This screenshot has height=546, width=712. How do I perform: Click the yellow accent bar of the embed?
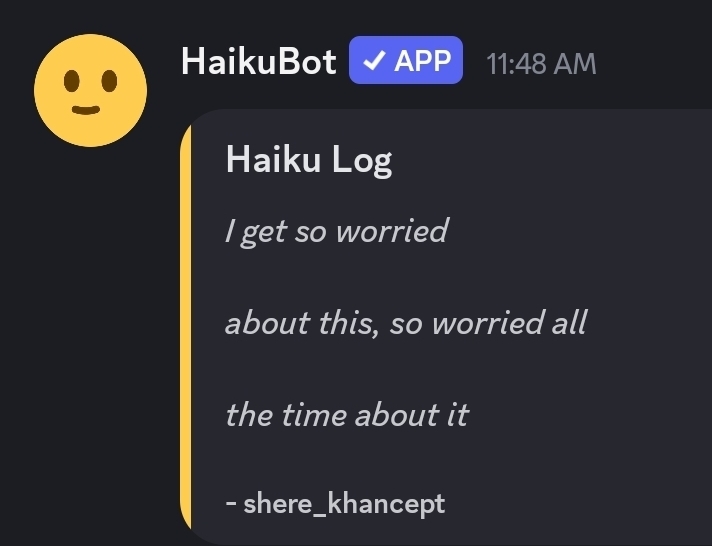pyautogui.click(x=186, y=330)
